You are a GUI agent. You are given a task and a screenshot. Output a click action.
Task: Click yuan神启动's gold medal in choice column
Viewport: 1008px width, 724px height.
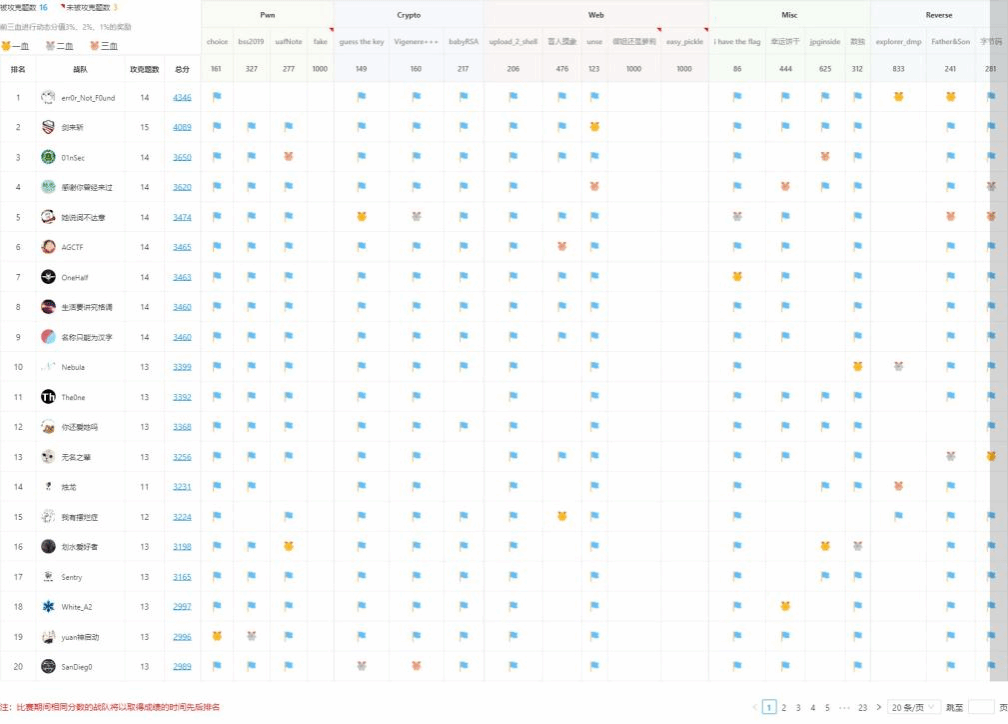tap(217, 636)
